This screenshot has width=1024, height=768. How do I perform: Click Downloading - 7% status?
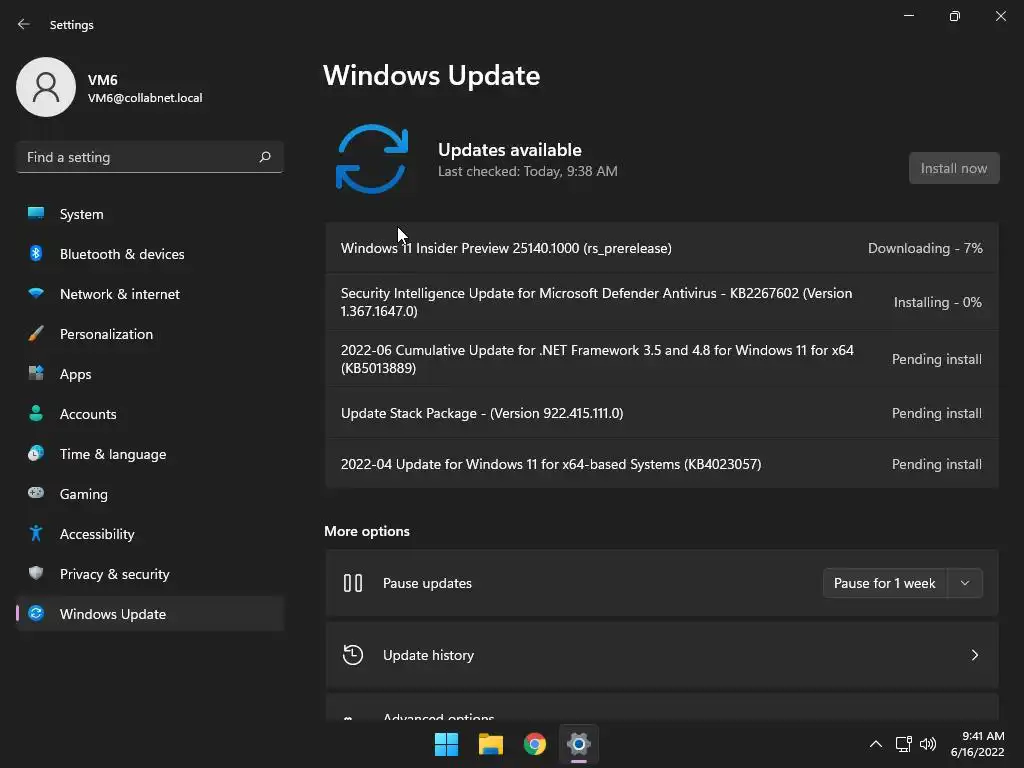(x=925, y=248)
